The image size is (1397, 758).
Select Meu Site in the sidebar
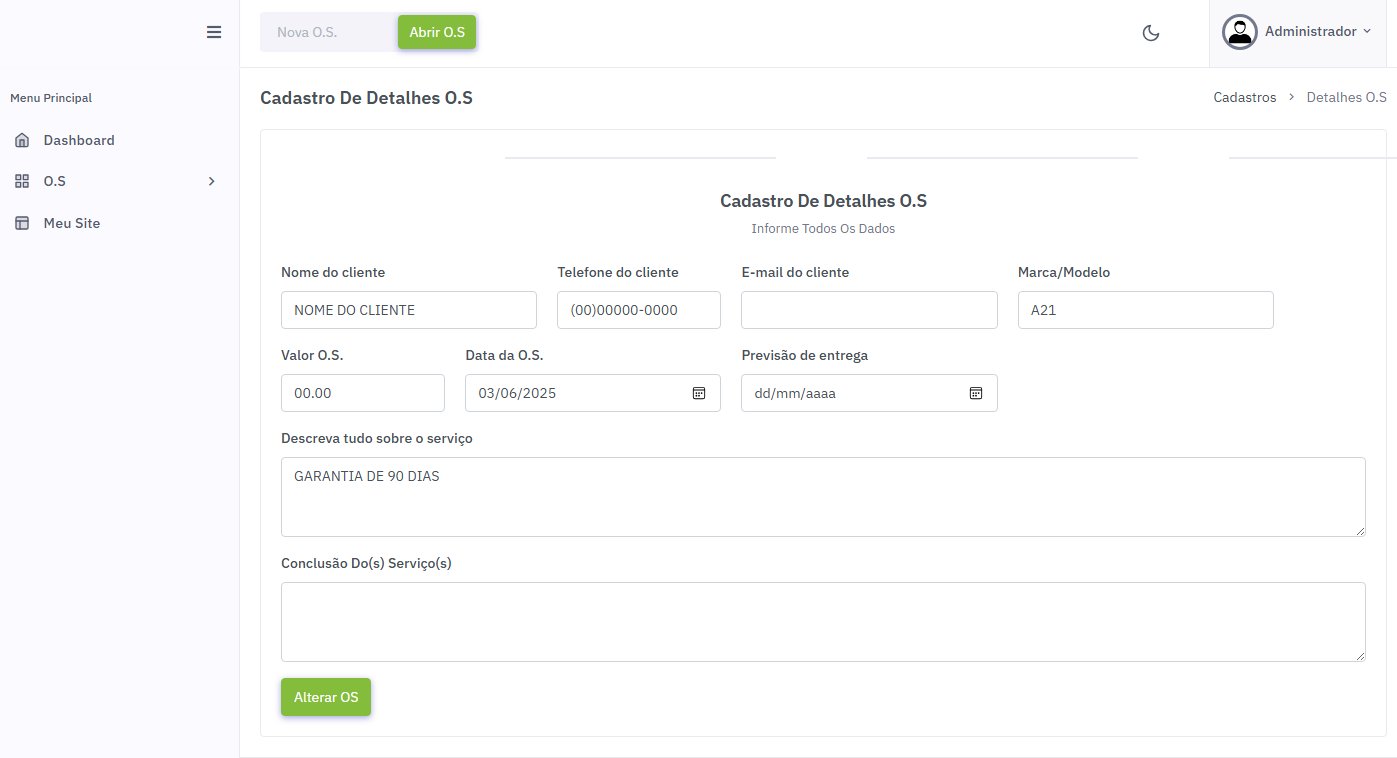[x=72, y=224]
